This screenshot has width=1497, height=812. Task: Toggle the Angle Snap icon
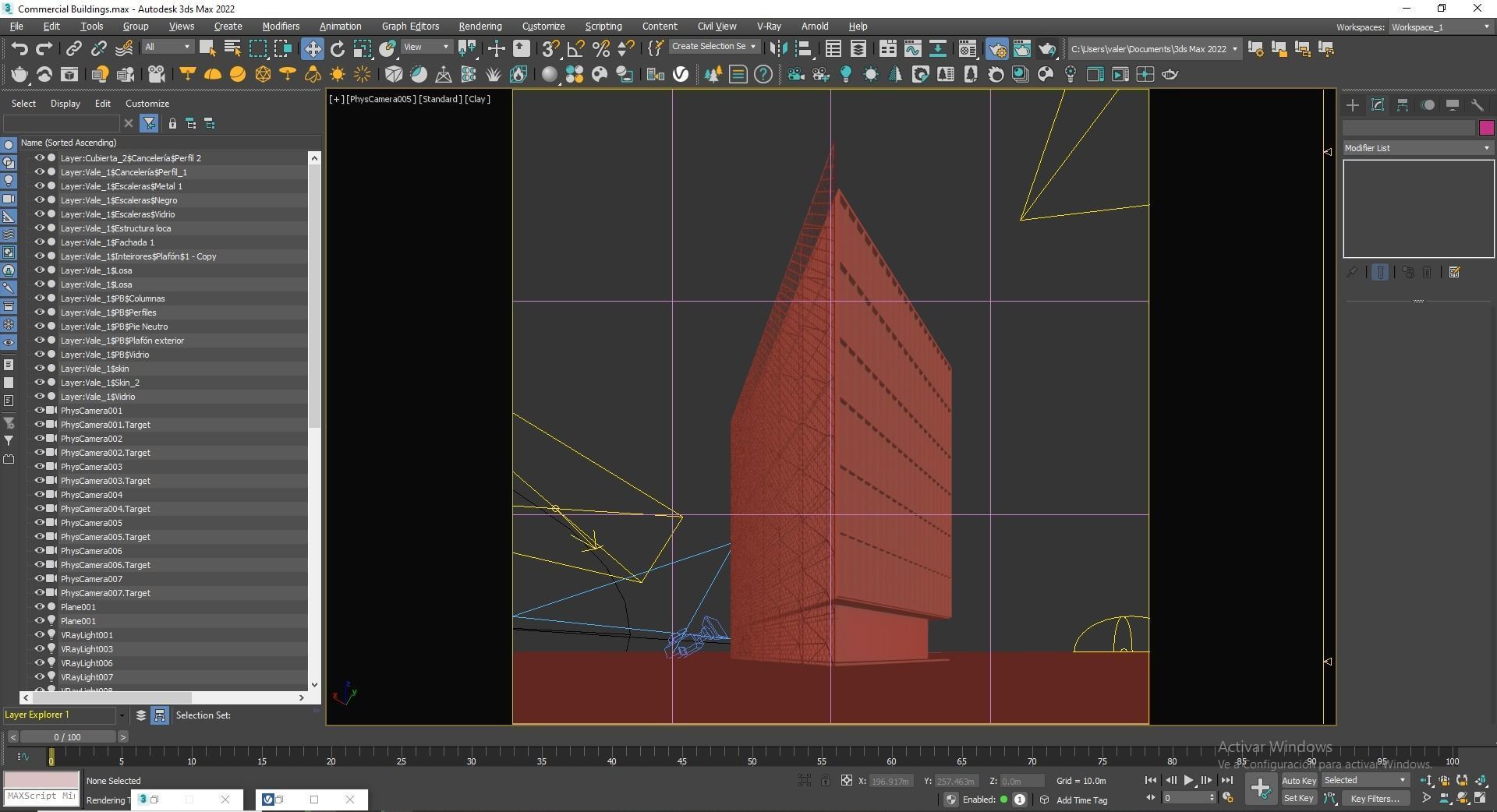pyautogui.click(x=575, y=49)
